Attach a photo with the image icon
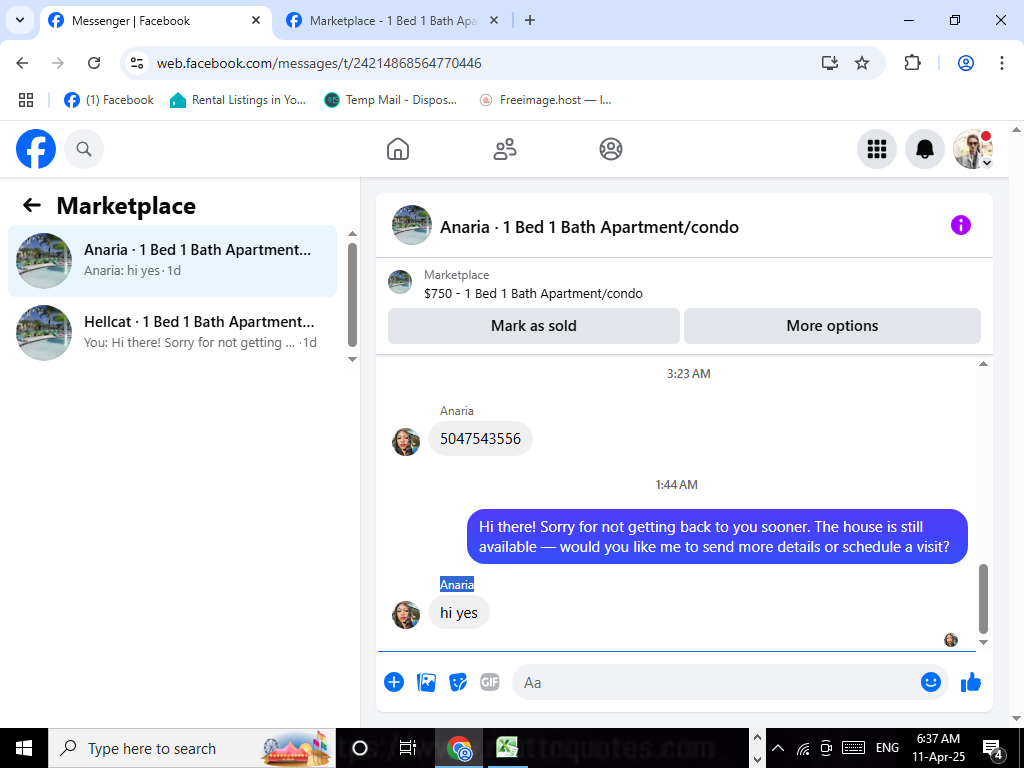The width and height of the screenshot is (1024, 768). (x=426, y=682)
